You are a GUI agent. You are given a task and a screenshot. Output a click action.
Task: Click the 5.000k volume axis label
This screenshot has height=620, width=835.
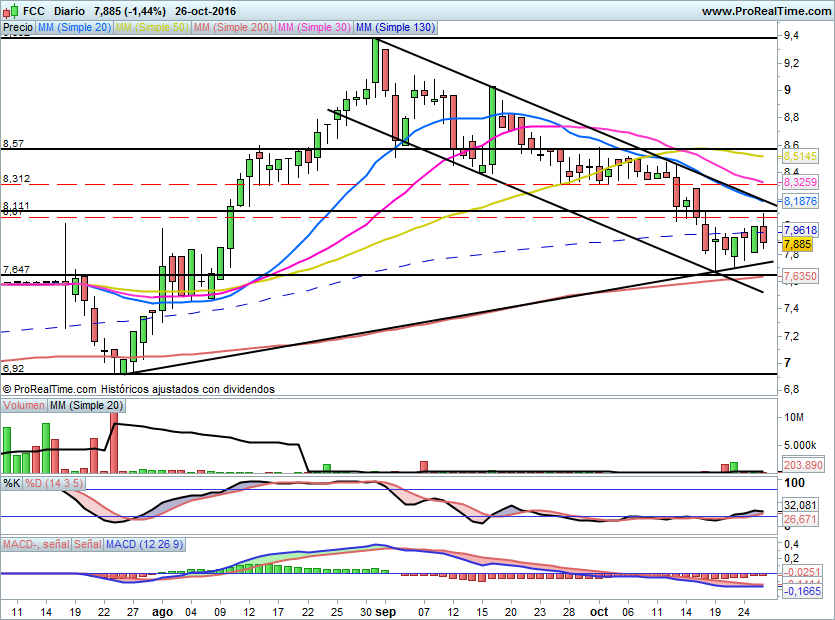tap(800, 445)
